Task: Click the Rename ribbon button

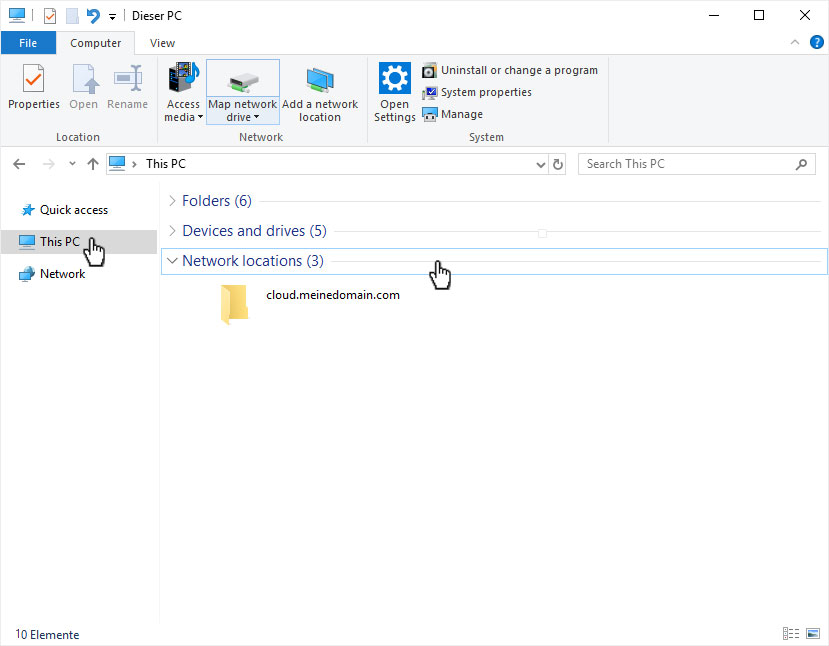Action: (x=127, y=87)
